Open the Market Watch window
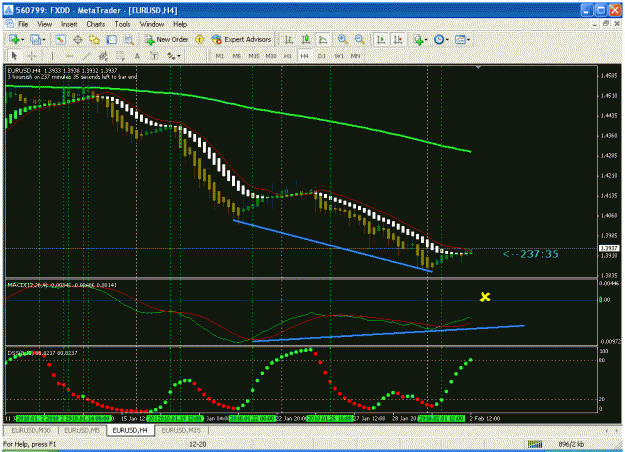Viewport: 625px width, 452px height. click(60, 39)
